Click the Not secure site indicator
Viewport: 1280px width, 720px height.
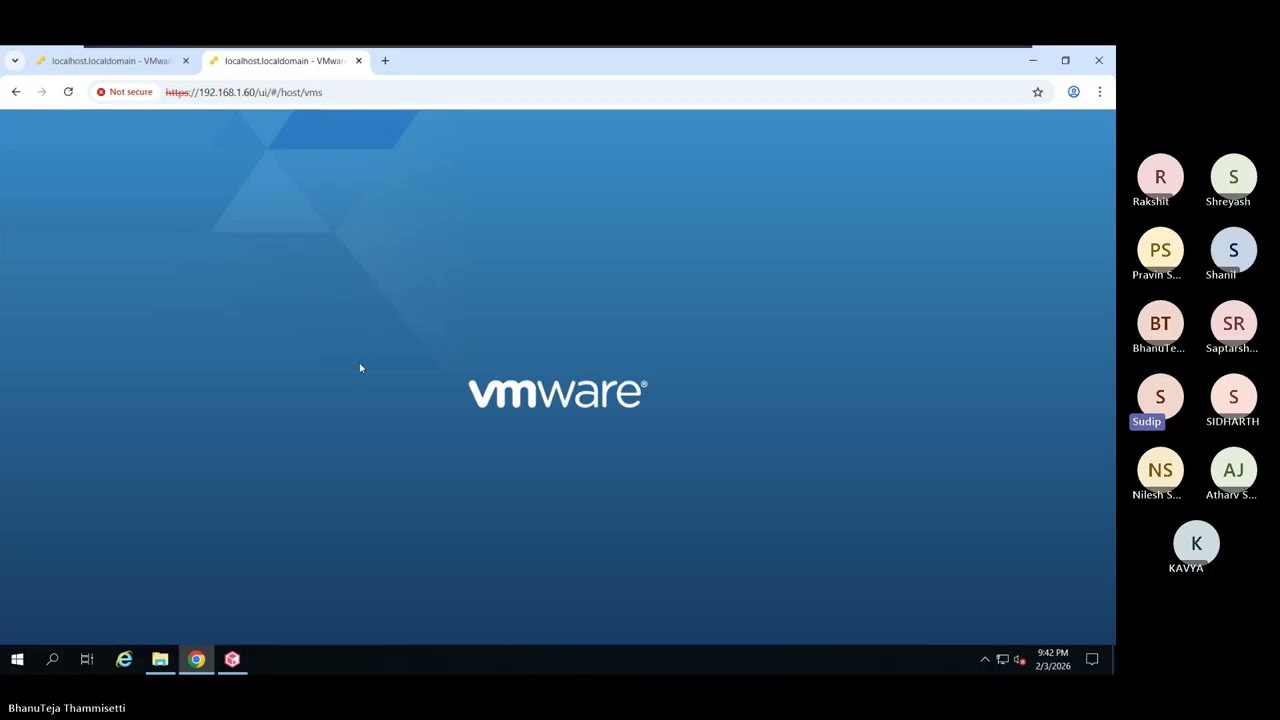pos(125,92)
